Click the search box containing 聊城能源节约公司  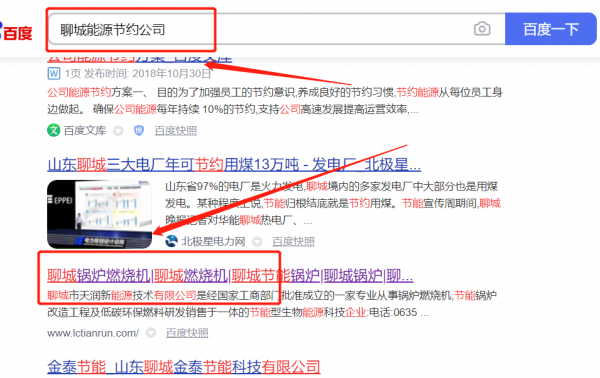click(276, 29)
